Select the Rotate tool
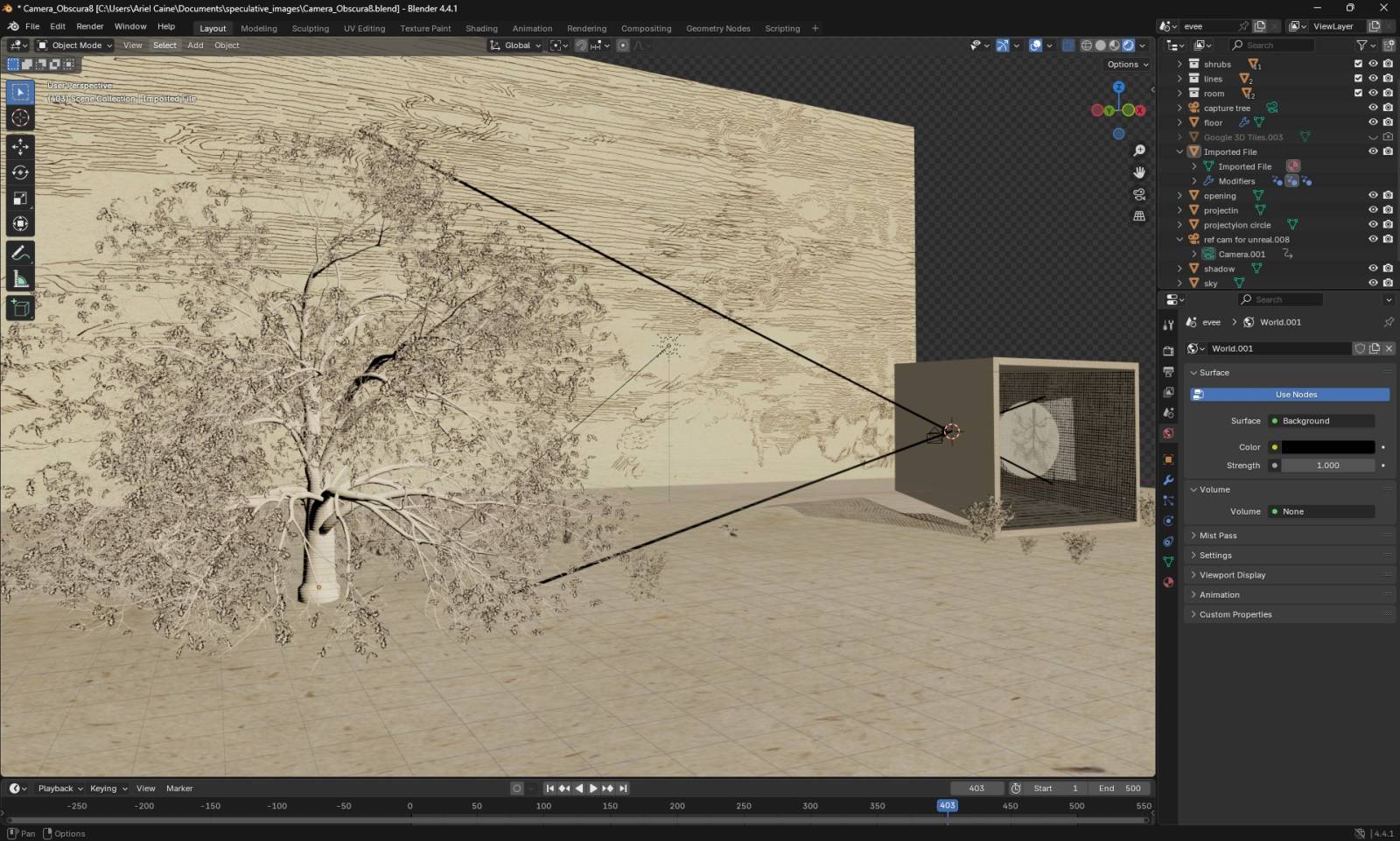The image size is (1400, 841). click(x=20, y=173)
